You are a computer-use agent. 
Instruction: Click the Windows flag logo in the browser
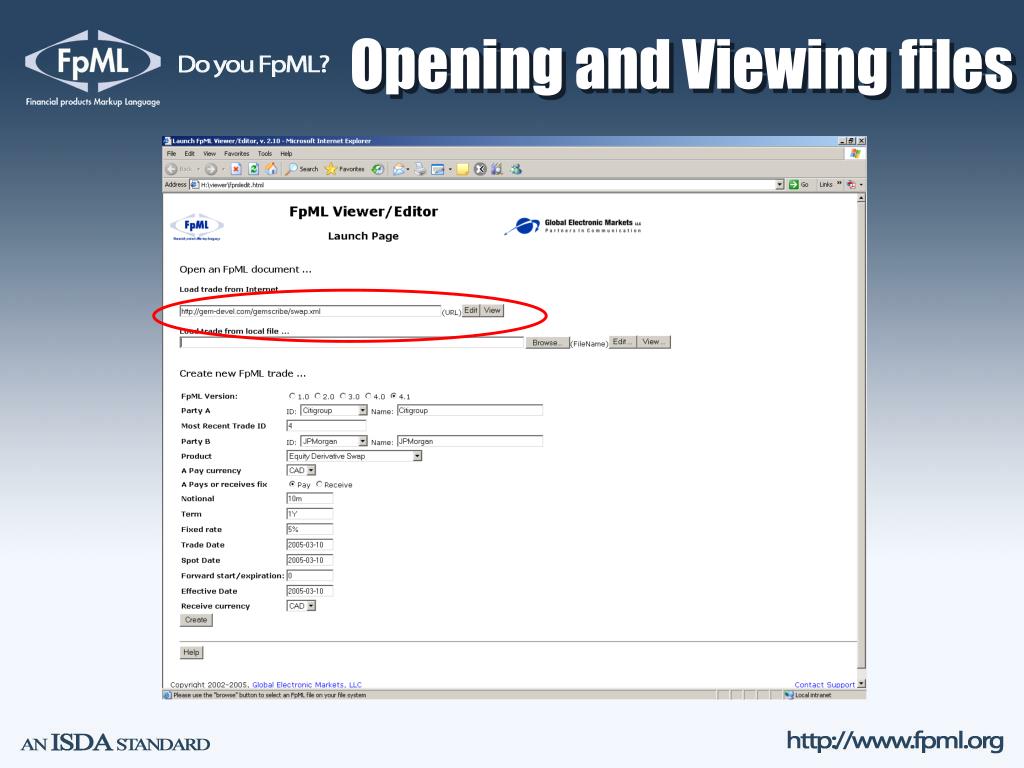[x=855, y=153]
